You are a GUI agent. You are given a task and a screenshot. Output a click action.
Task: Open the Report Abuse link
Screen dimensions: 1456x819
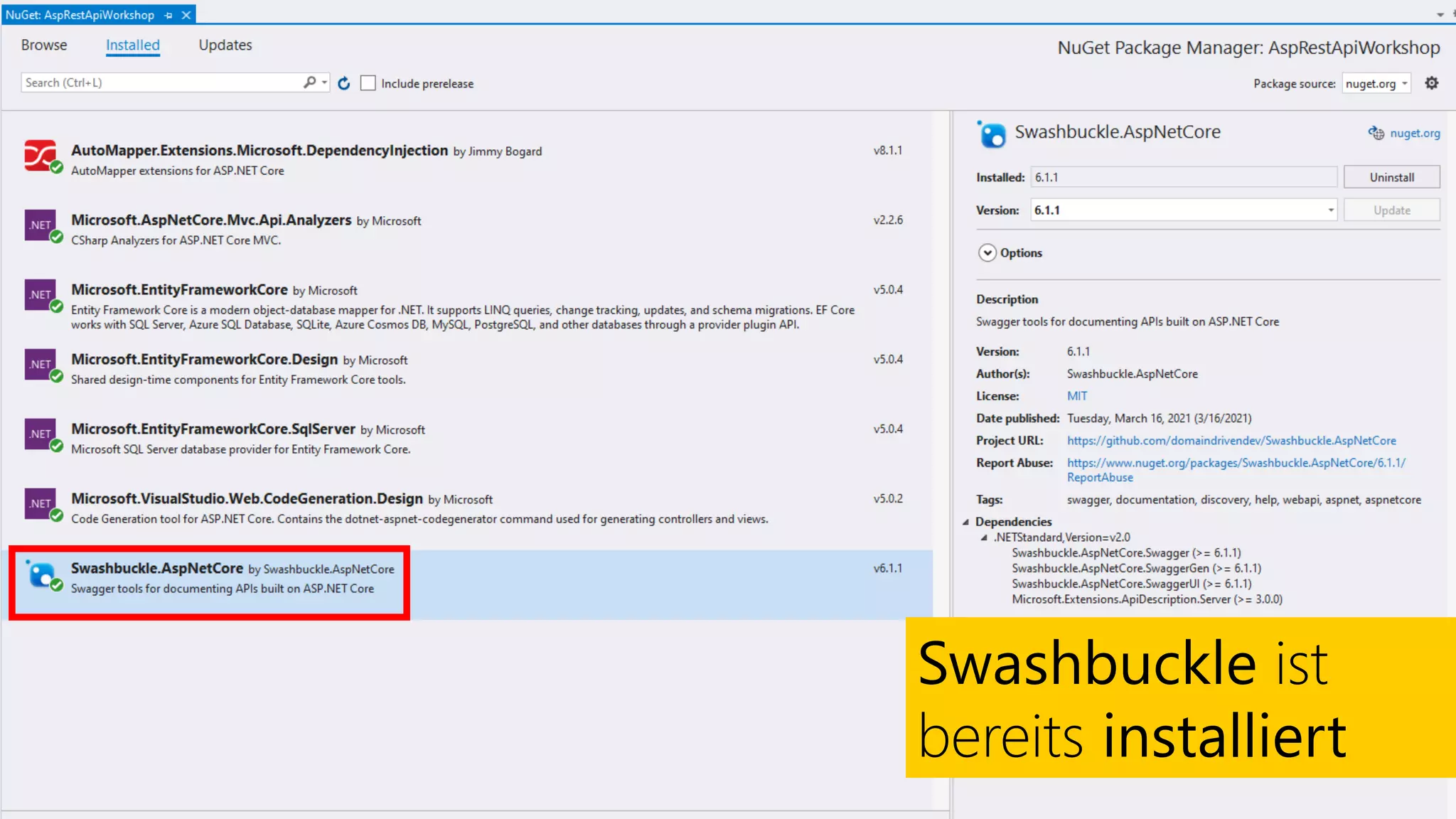1236,470
